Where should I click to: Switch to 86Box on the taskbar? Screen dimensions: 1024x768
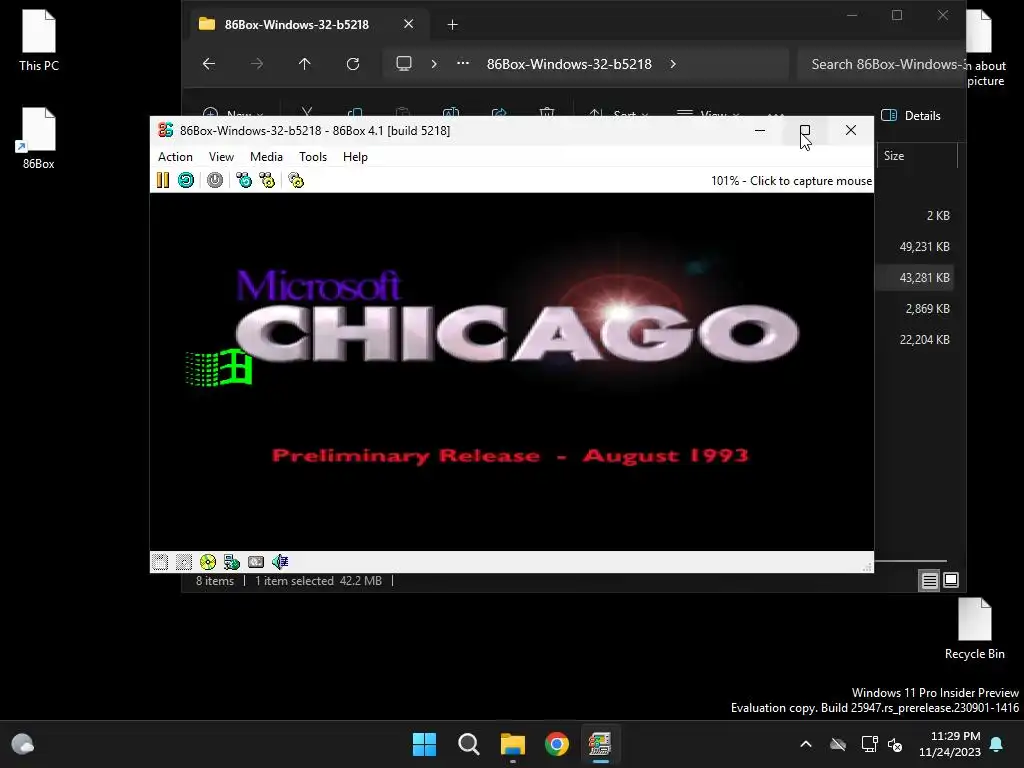point(600,744)
